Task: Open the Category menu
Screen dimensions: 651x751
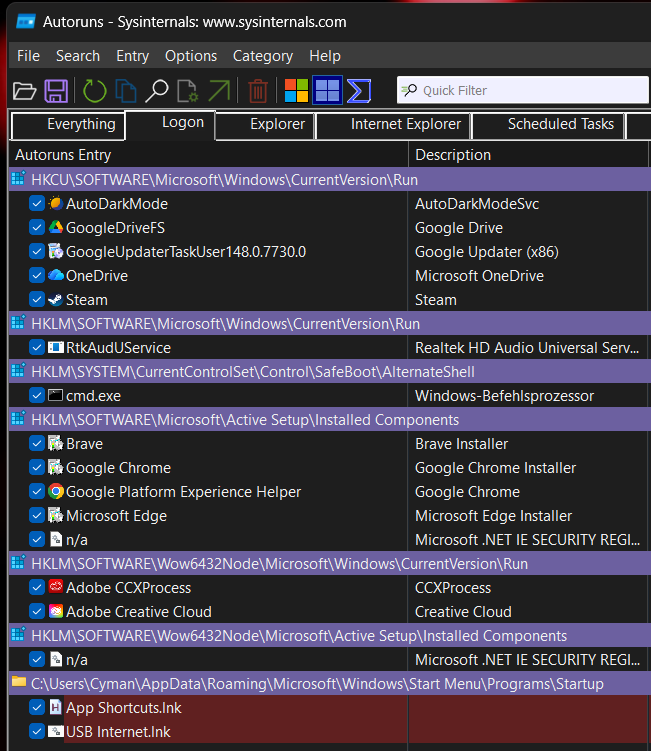Action: pos(263,56)
